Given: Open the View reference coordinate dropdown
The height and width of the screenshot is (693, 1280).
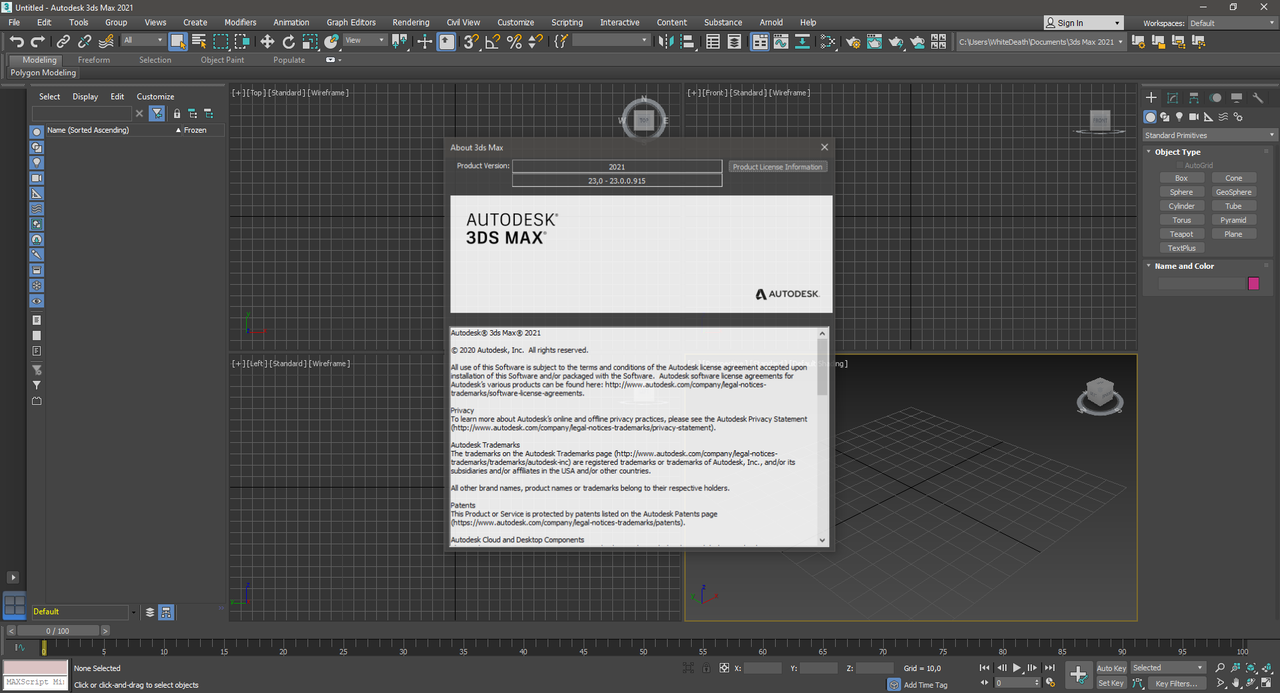Looking at the screenshot, I should 365,40.
